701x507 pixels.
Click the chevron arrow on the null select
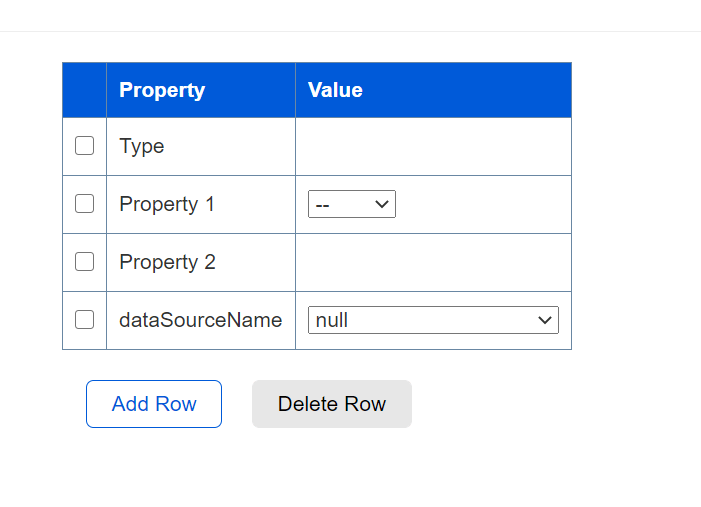(545, 320)
